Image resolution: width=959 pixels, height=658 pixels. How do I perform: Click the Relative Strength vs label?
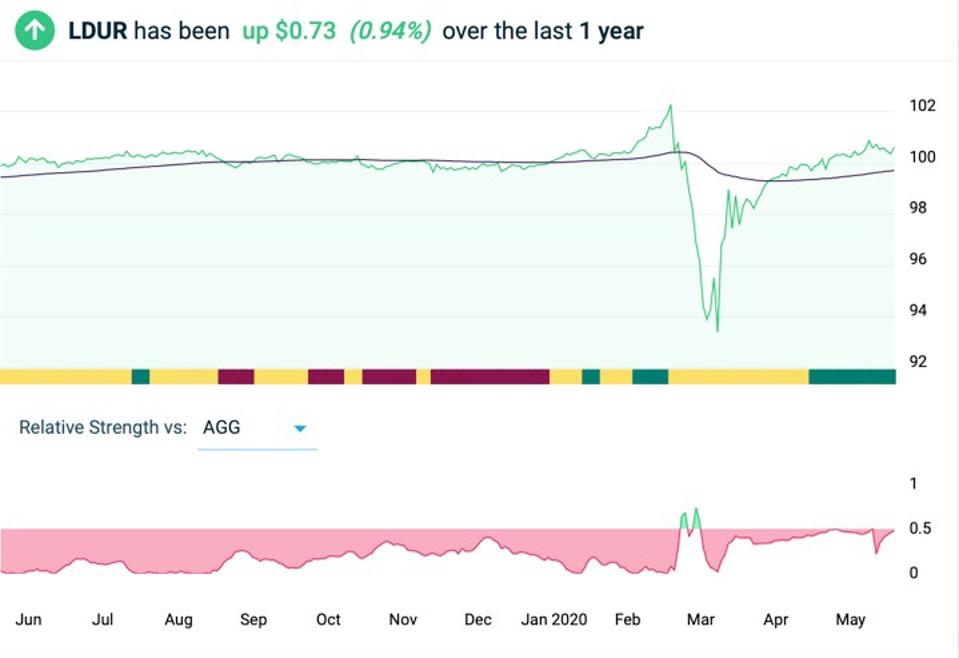tap(103, 427)
